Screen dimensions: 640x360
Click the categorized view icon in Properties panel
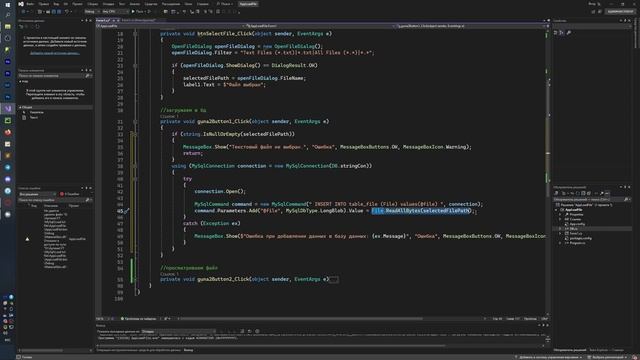(x=556, y=32)
